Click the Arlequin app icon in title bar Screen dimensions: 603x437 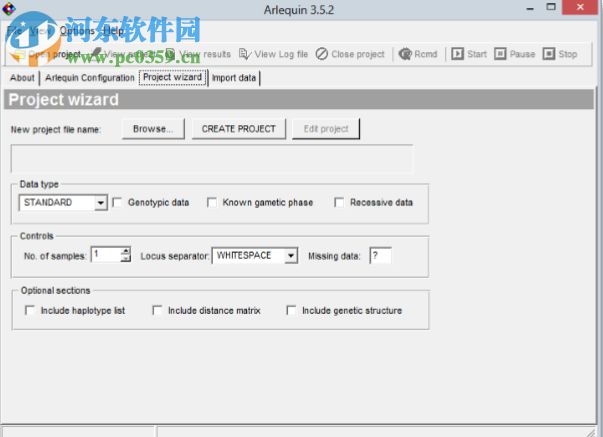pyautogui.click(x=8, y=8)
